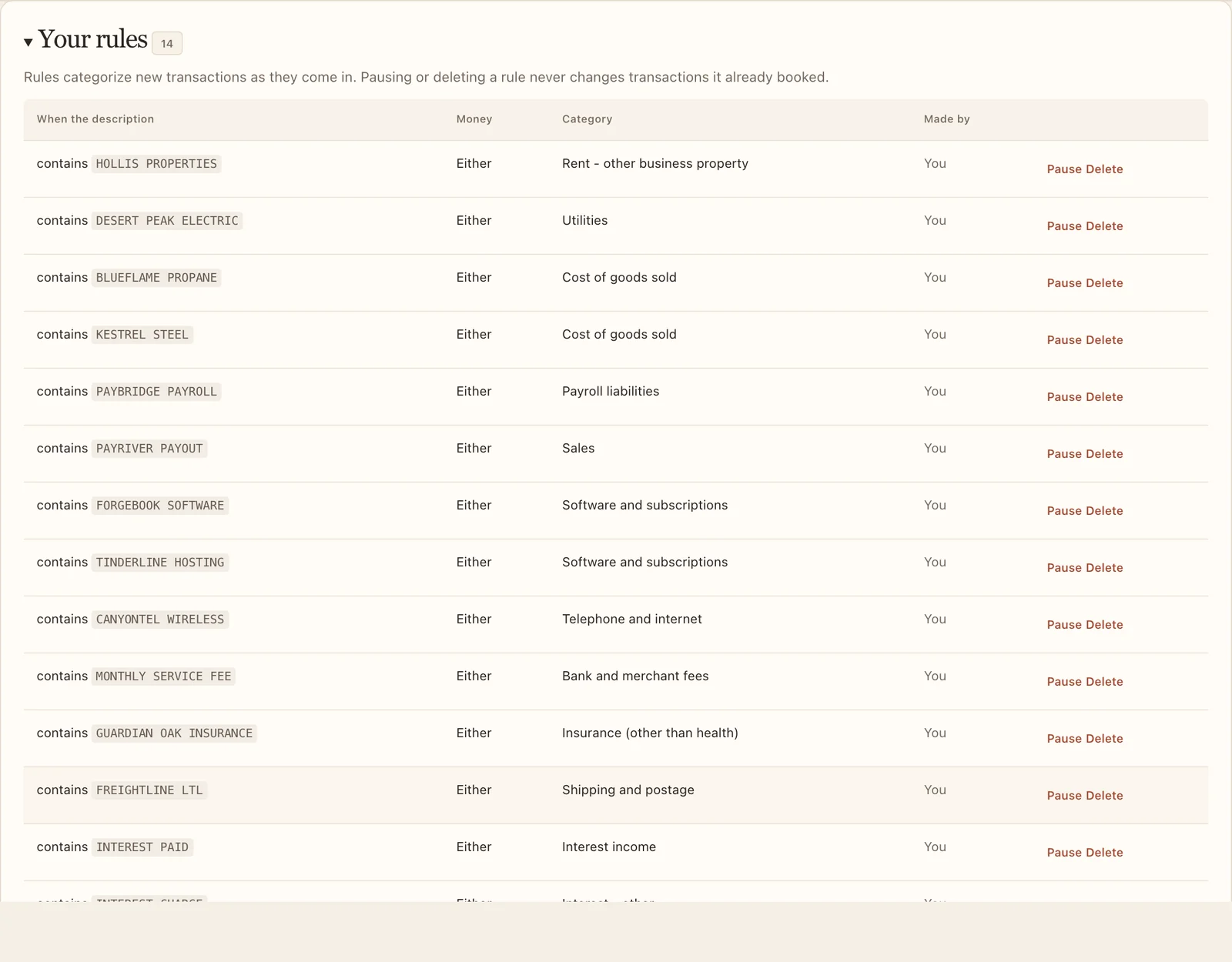
Task: Select the KESTREL STEEL description tag
Action: pos(142,335)
